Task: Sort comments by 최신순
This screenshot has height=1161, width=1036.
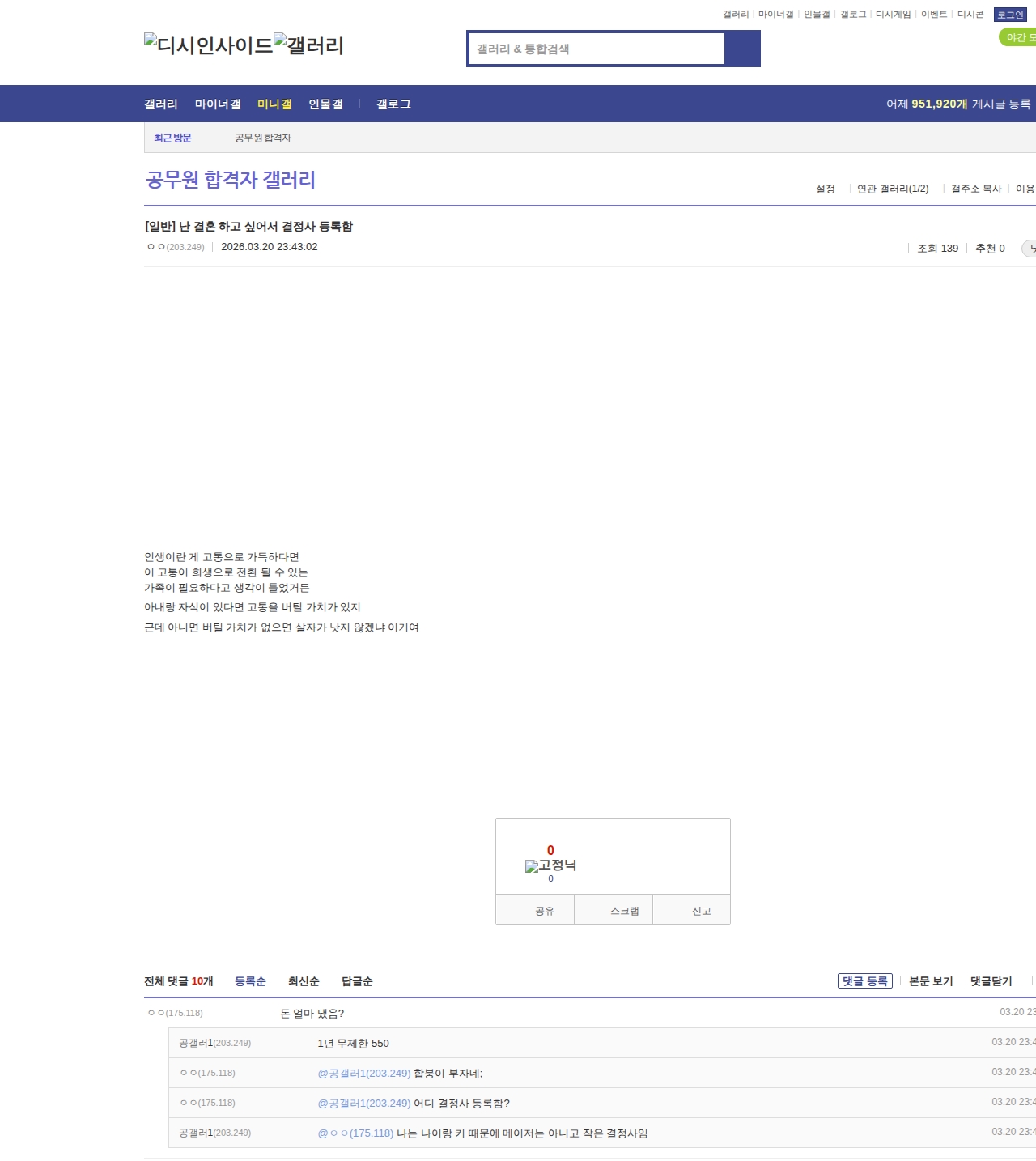Action: [x=304, y=981]
